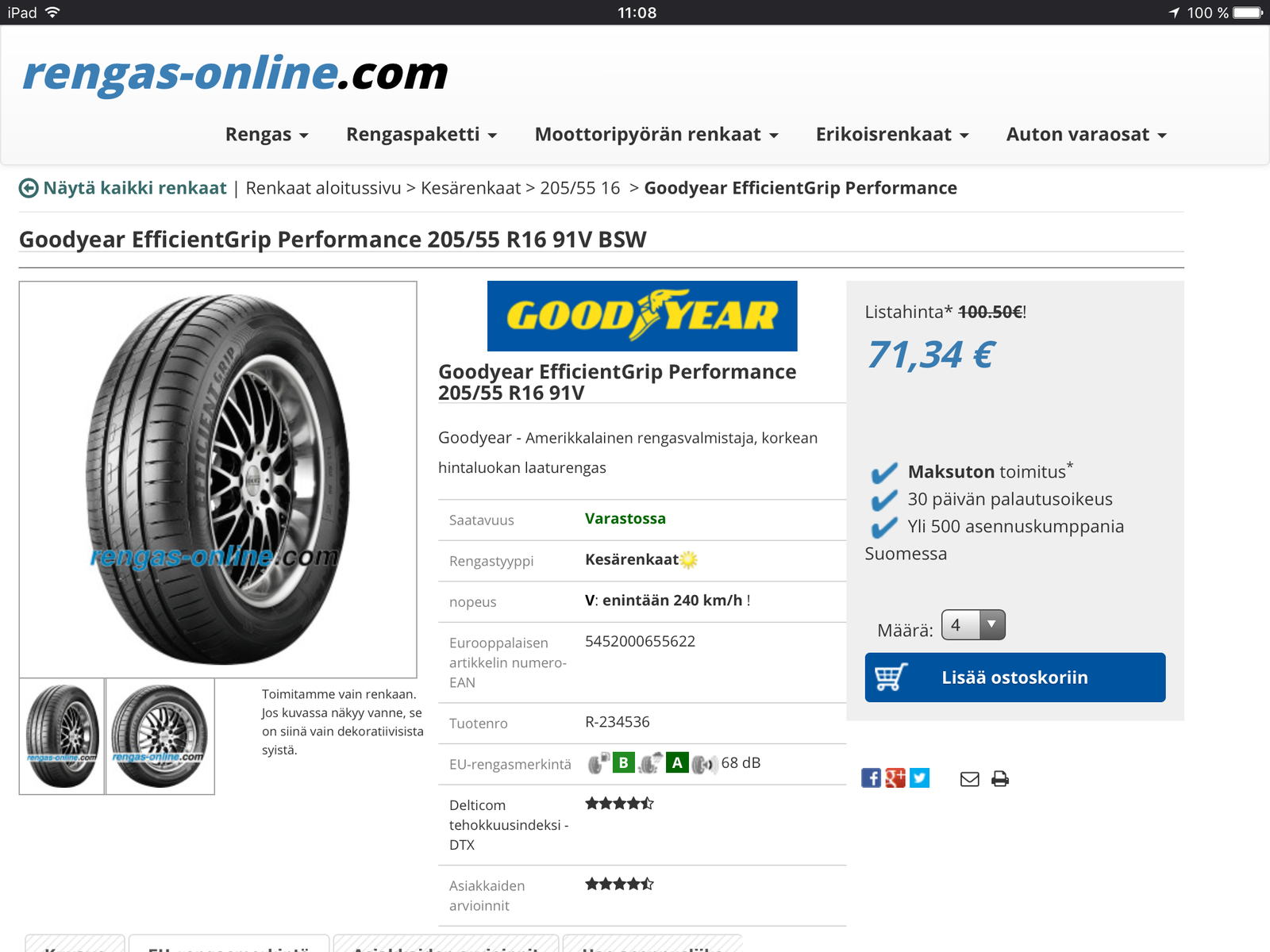Share via the Google Plus icon
Viewport: 1270px width, 952px height.
coord(895,778)
